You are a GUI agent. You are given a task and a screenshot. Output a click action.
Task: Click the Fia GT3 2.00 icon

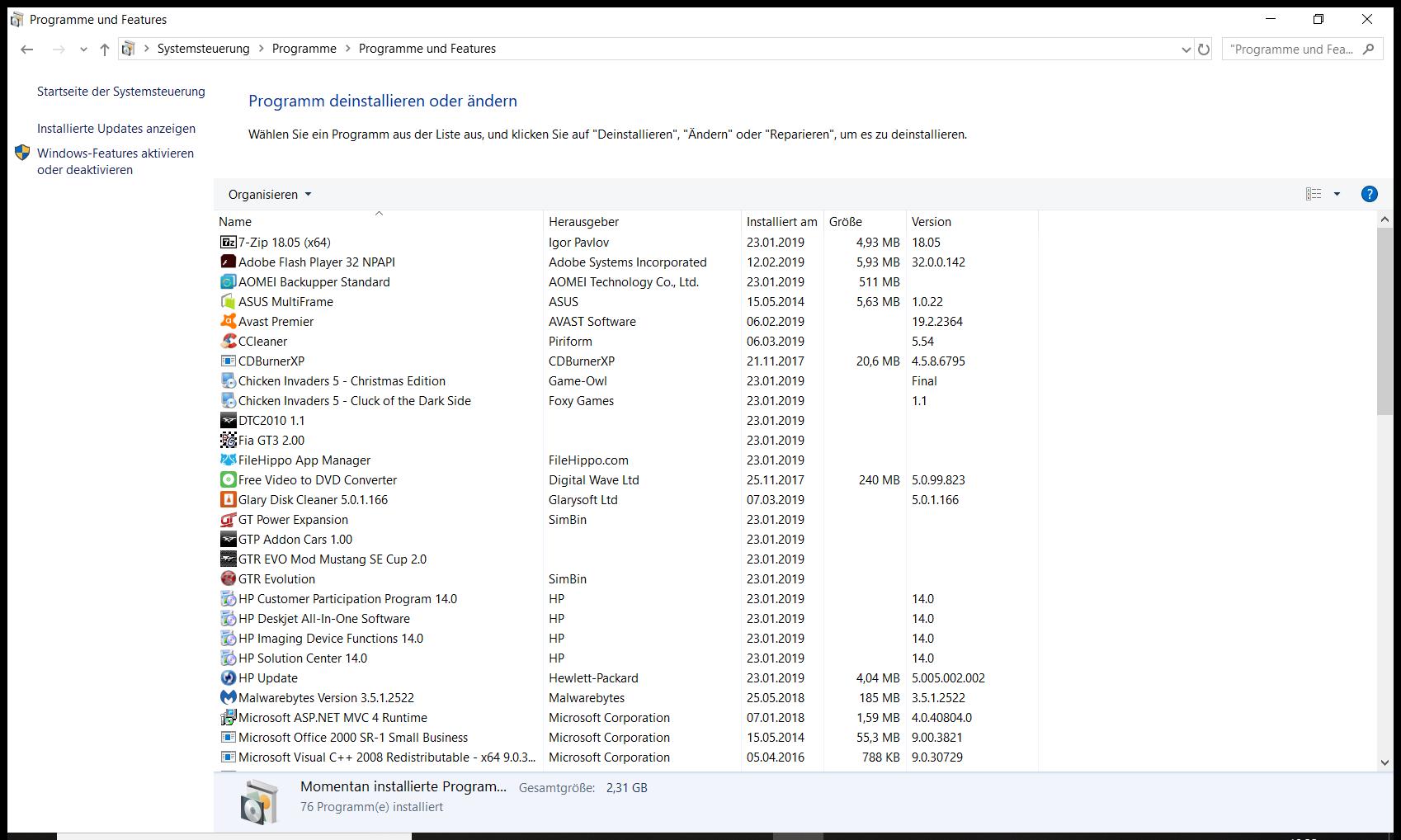click(229, 440)
